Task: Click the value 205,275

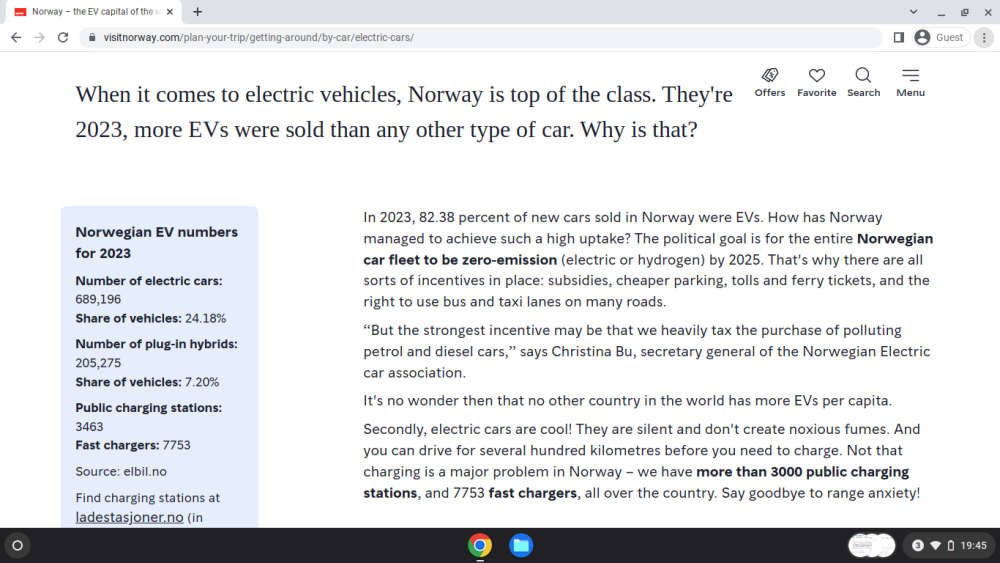Action: click(98, 363)
